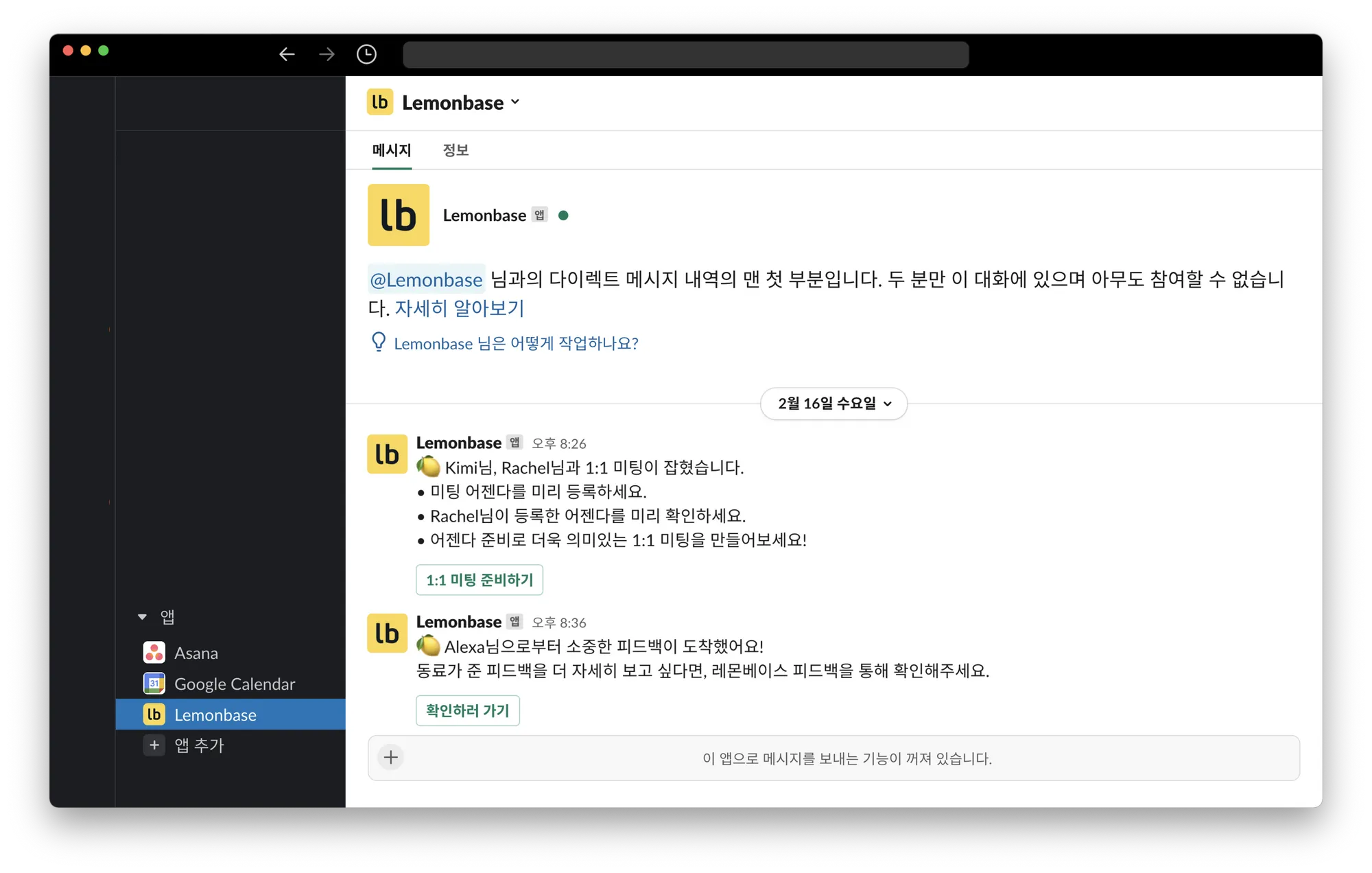Open the Google Calendar app in sidebar
This screenshot has width=1372, height=873.
[230, 684]
